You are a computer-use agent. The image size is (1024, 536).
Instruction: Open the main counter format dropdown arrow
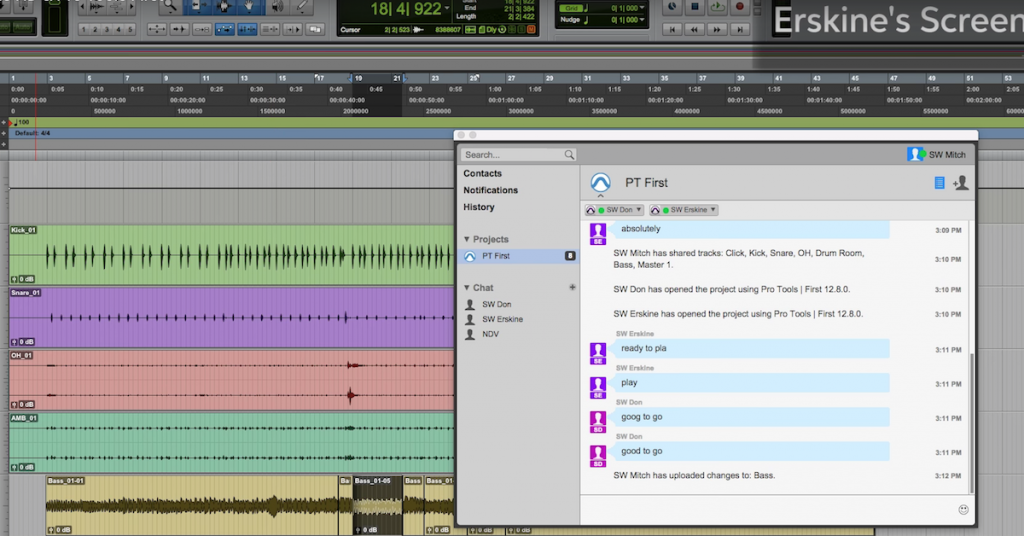pos(446,8)
